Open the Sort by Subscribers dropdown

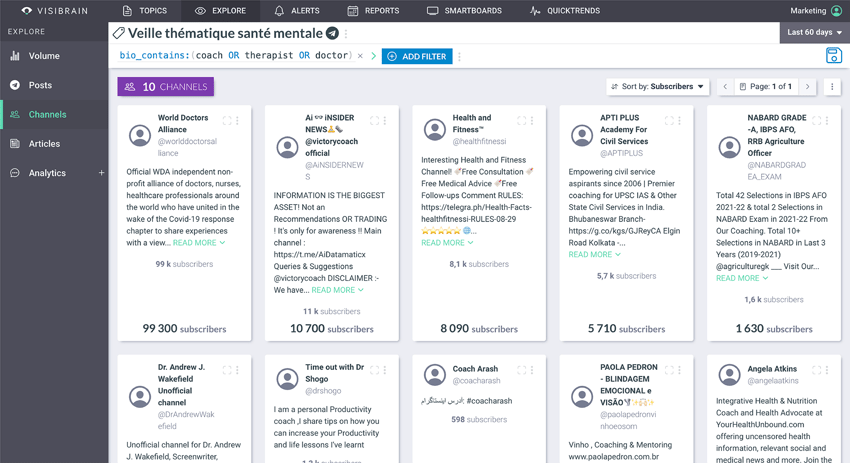coord(657,86)
